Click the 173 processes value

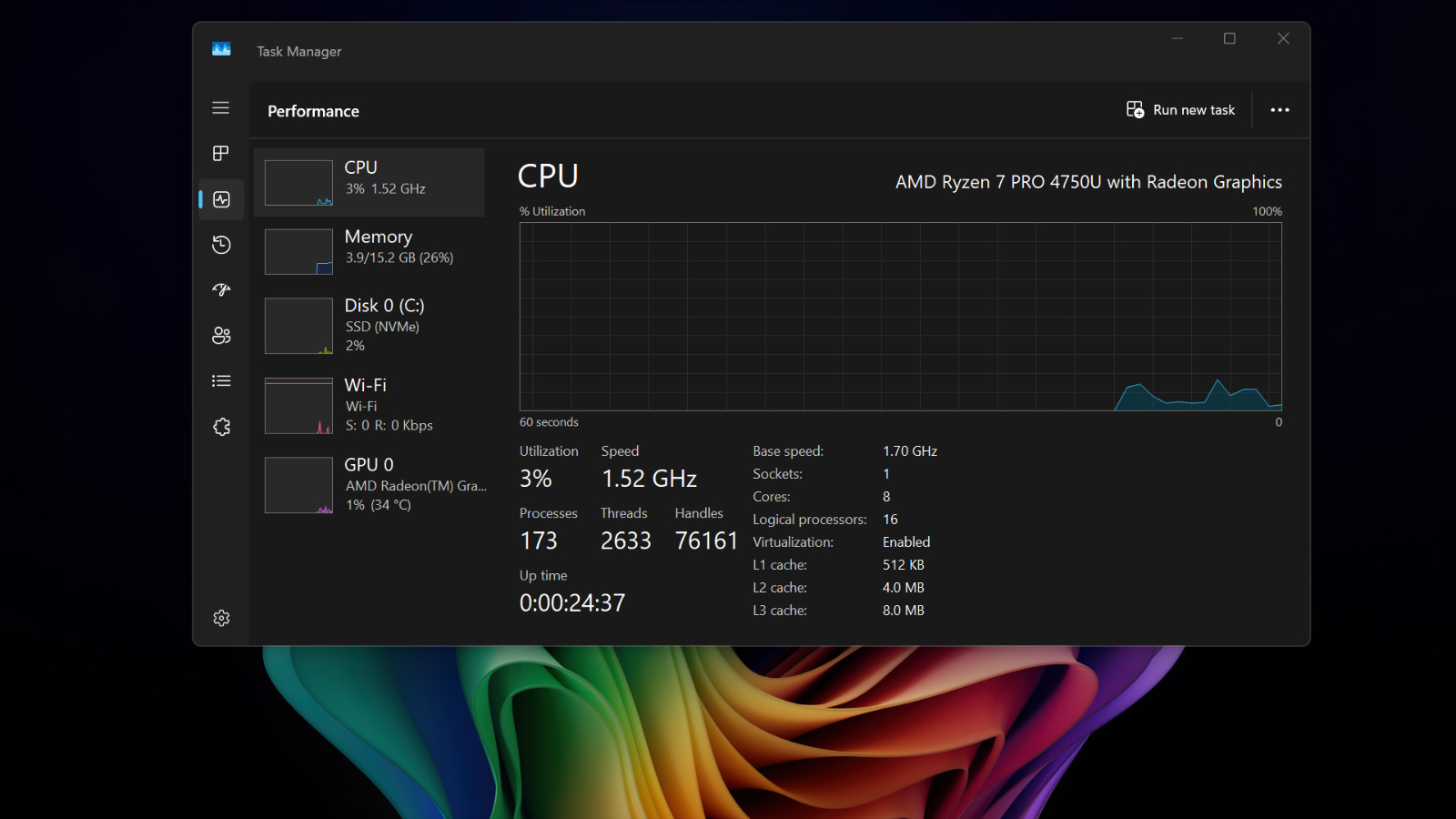(x=538, y=541)
